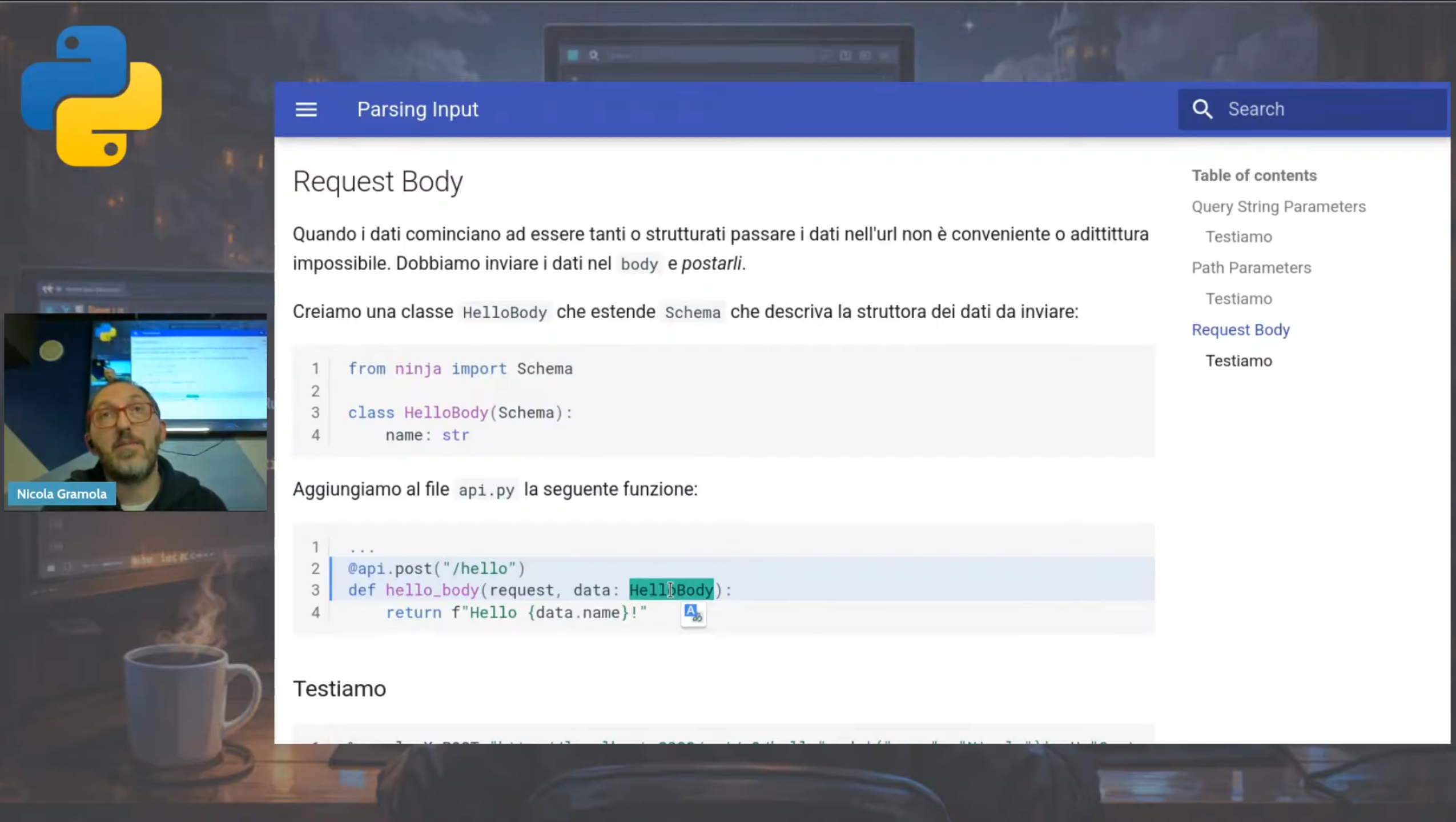Screen dimensions: 1456x822
Task: Select Request Body in table of contents
Action: (1240, 330)
